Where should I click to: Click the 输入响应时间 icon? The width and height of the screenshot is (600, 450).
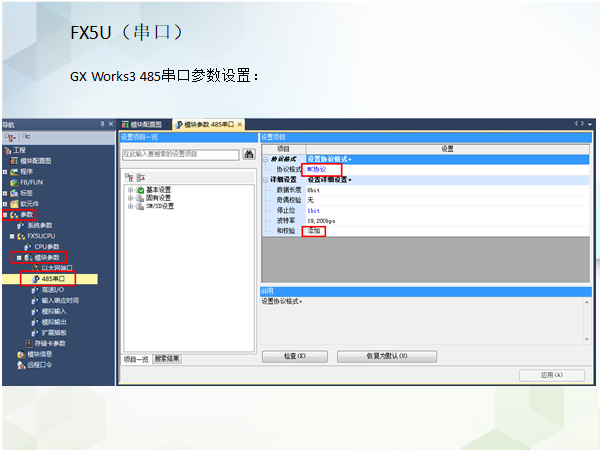coord(35,300)
